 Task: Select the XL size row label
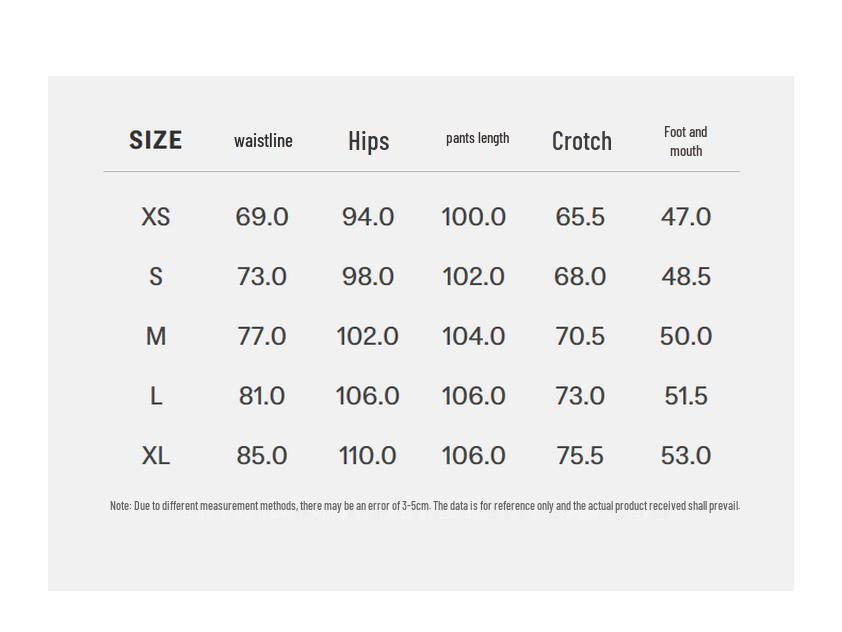coord(155,456)
